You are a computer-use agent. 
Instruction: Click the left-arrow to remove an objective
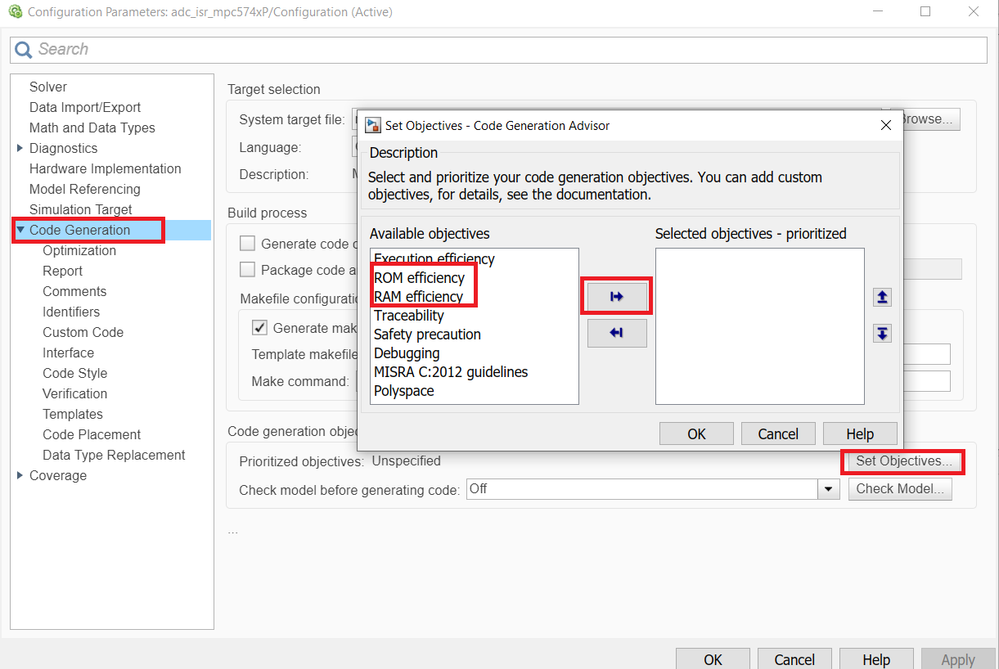pos(616,333)
